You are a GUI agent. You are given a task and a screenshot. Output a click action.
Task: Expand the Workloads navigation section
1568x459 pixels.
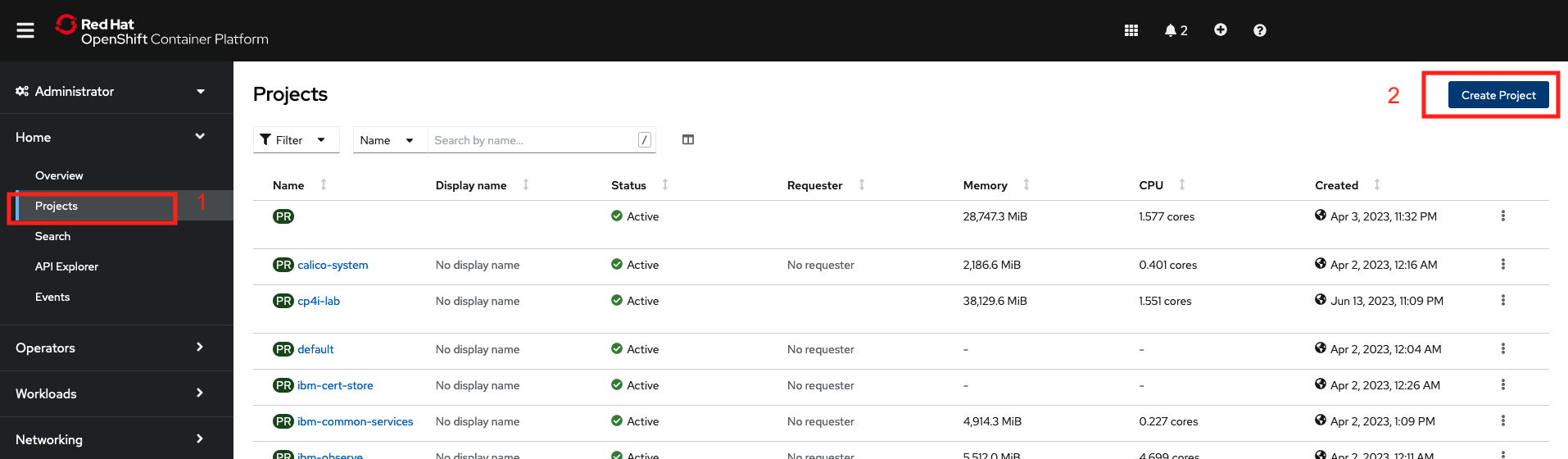coord(116,393)
